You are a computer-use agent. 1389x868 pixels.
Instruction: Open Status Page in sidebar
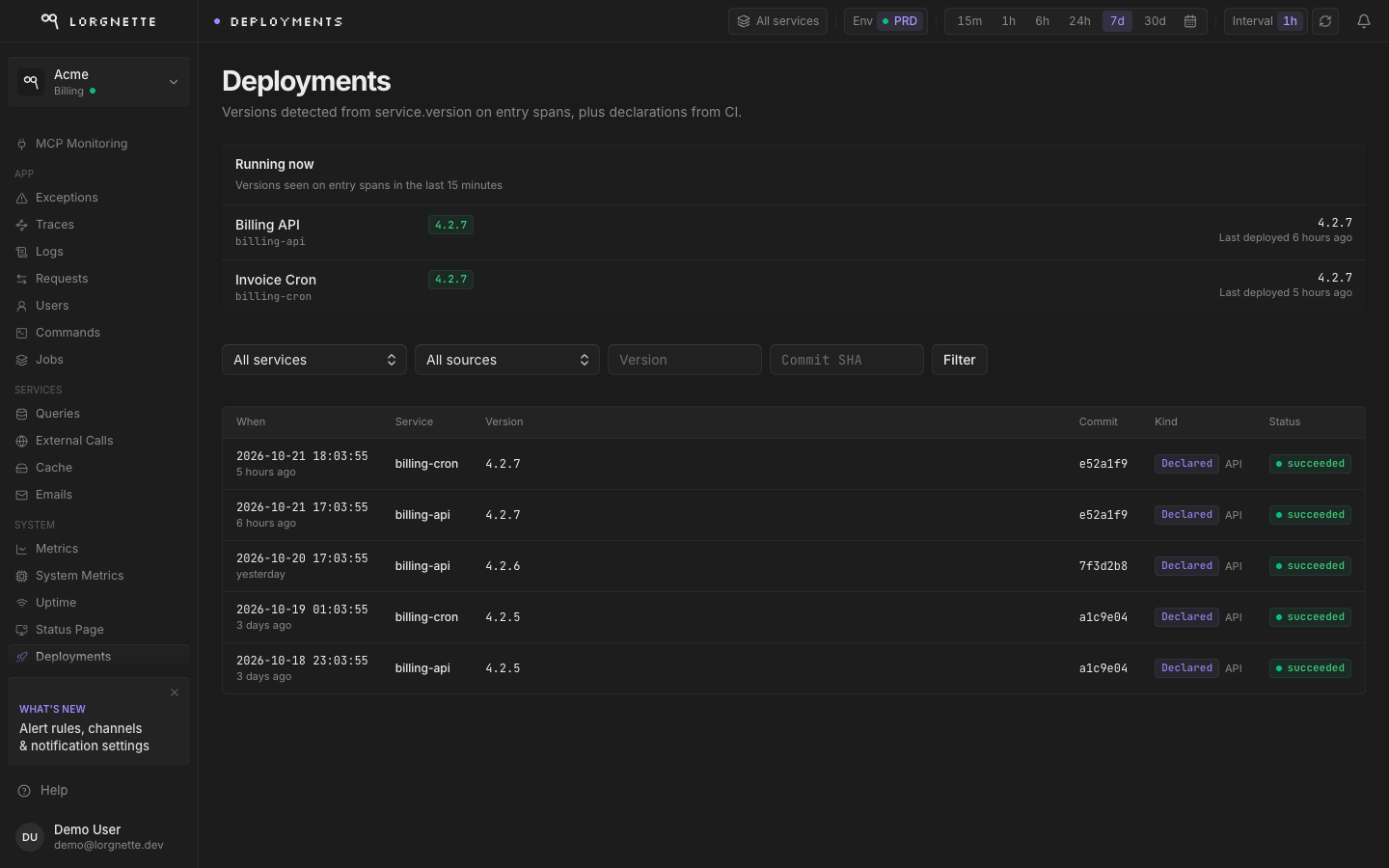(x=98, y=630)
